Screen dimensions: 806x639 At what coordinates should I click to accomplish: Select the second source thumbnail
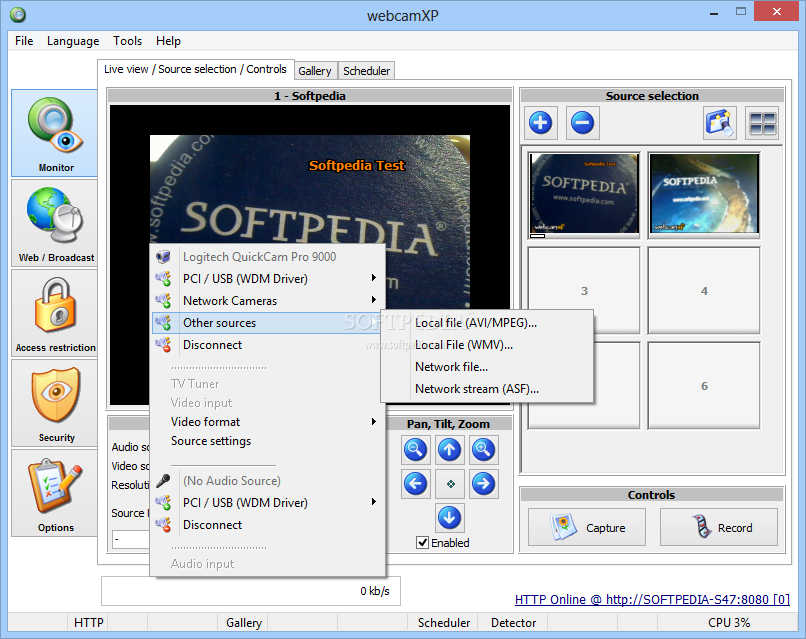(706, 194)
